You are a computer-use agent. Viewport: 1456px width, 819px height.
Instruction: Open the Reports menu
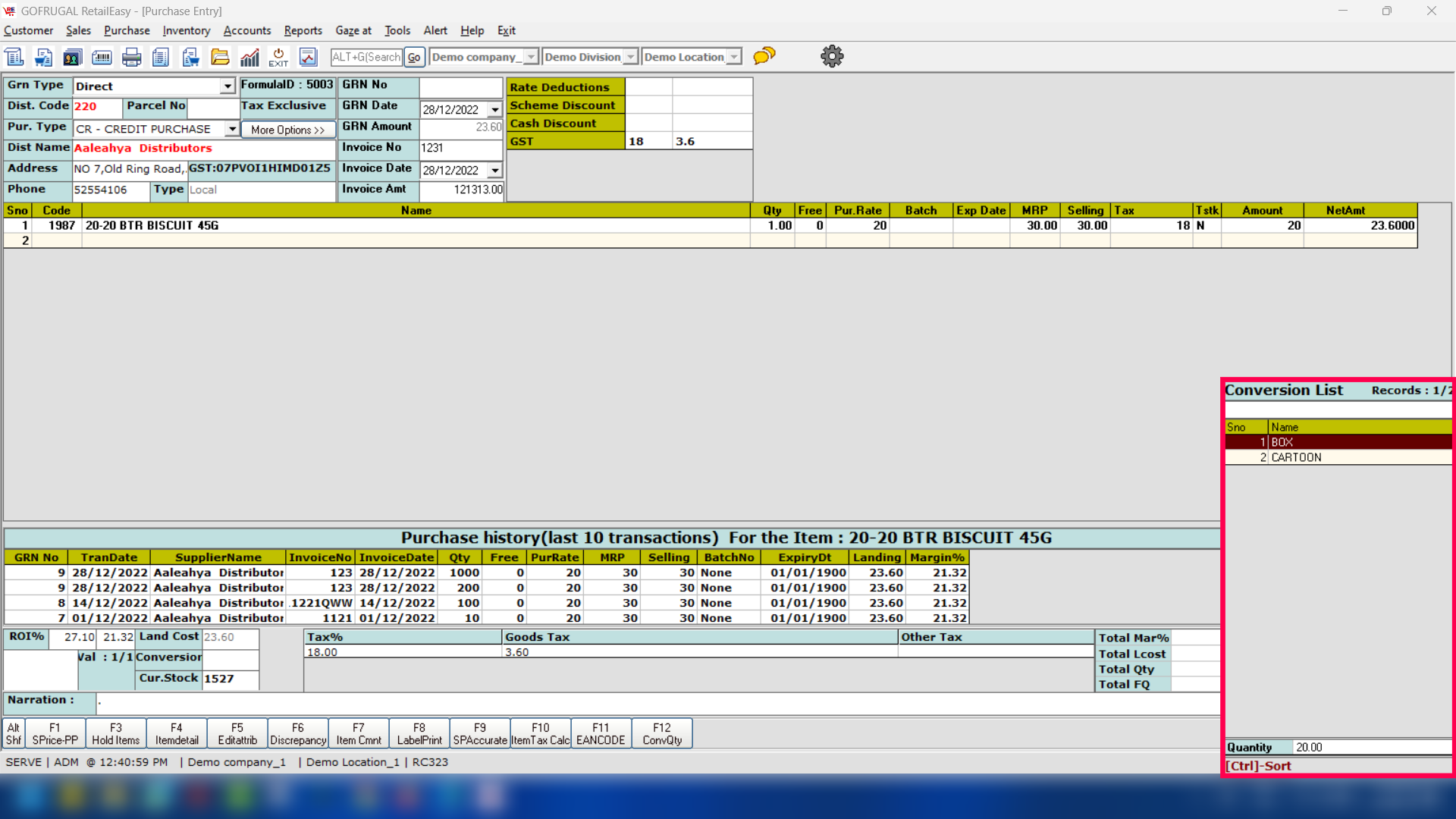pos(303,30)
